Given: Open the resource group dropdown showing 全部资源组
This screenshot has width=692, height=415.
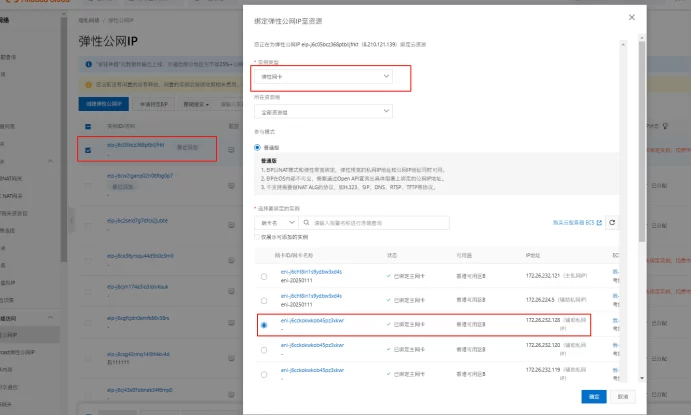Looking at the screenshot, I should tap(323, 112).
